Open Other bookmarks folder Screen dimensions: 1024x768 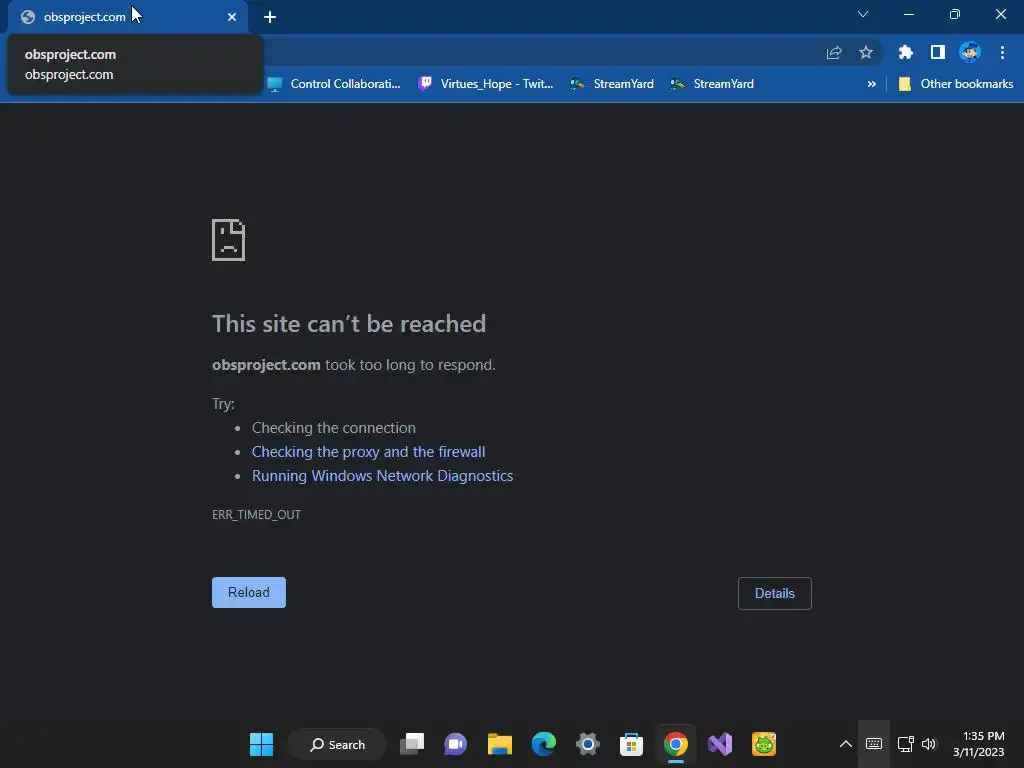pyautogui.click(x=956, y=84)
